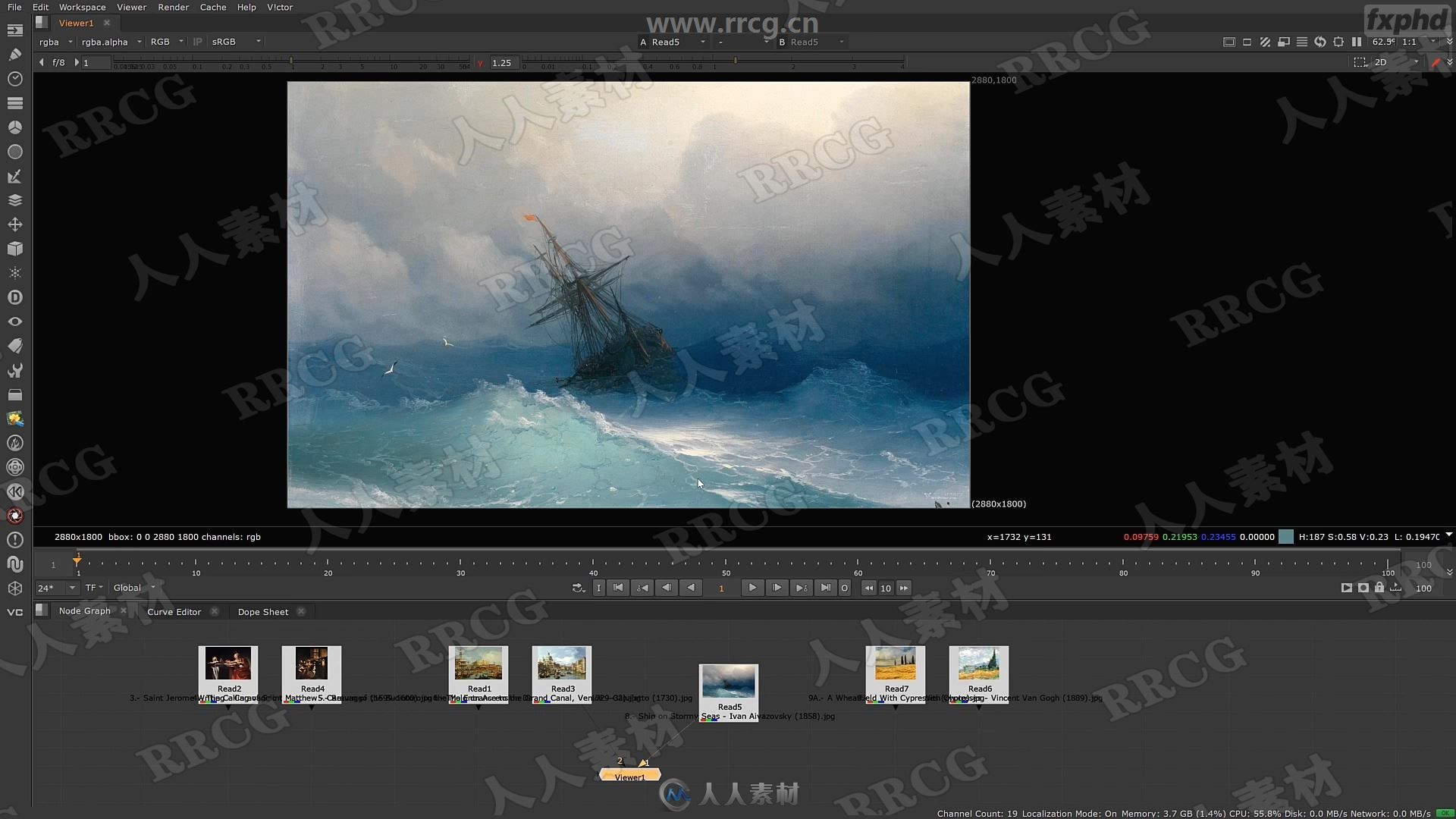Expand the 24fps framerate dropdown
Image resolution: width=1456 pixels, height=819 pixels.
71,587
